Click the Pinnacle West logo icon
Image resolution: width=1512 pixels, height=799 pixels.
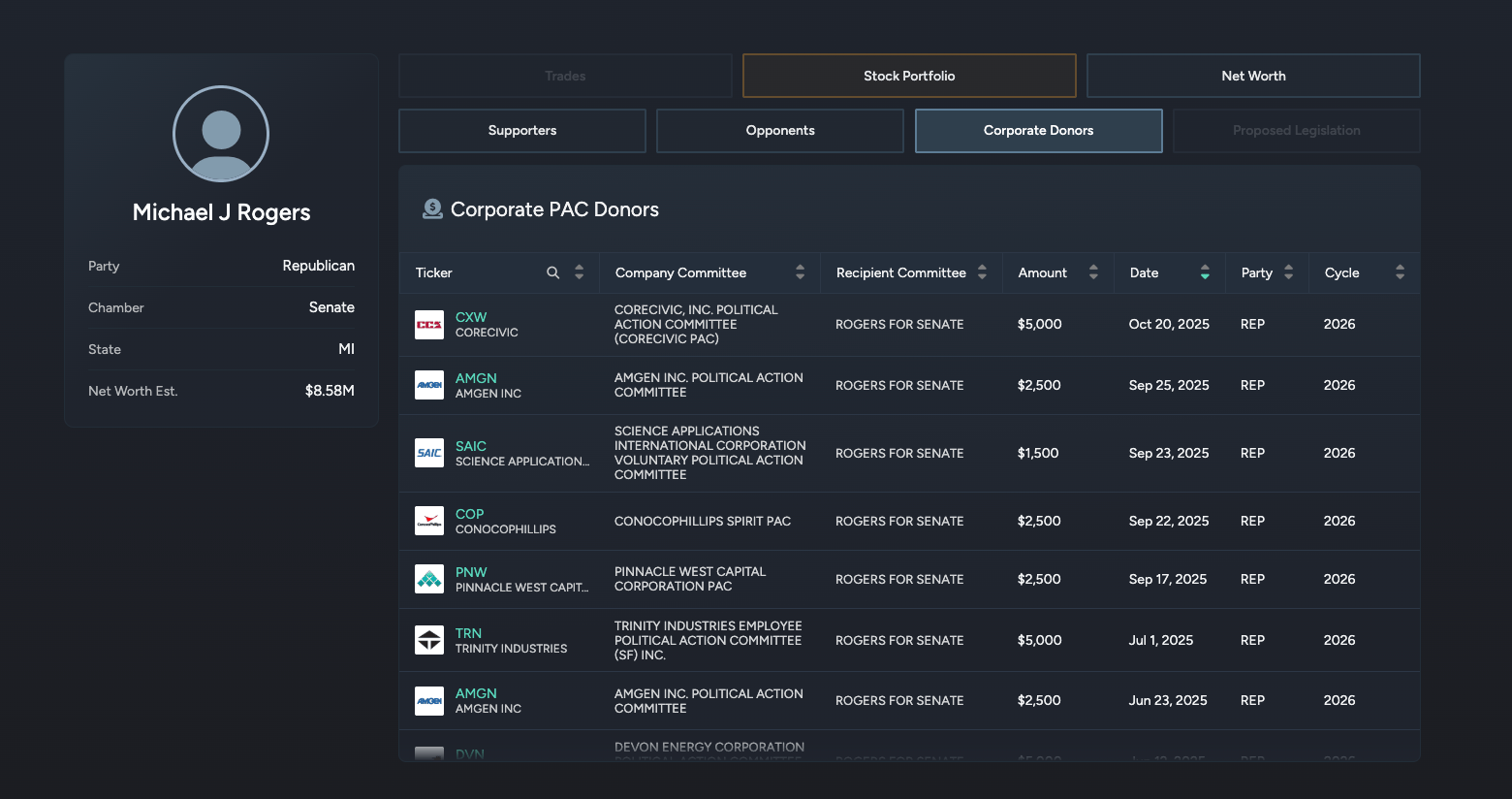click(x=429, y=579)
